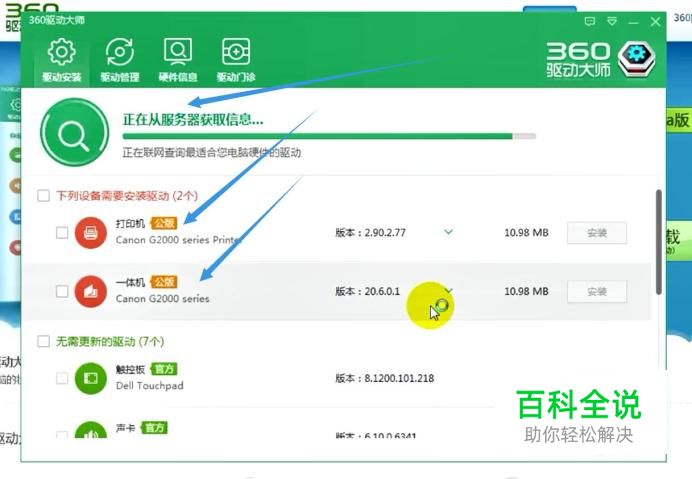Click the 公版 badge next to 打印机
Image resolution: width=692 pixels, height=479 pixels.
pyautogui.click(x=164, y=223)
